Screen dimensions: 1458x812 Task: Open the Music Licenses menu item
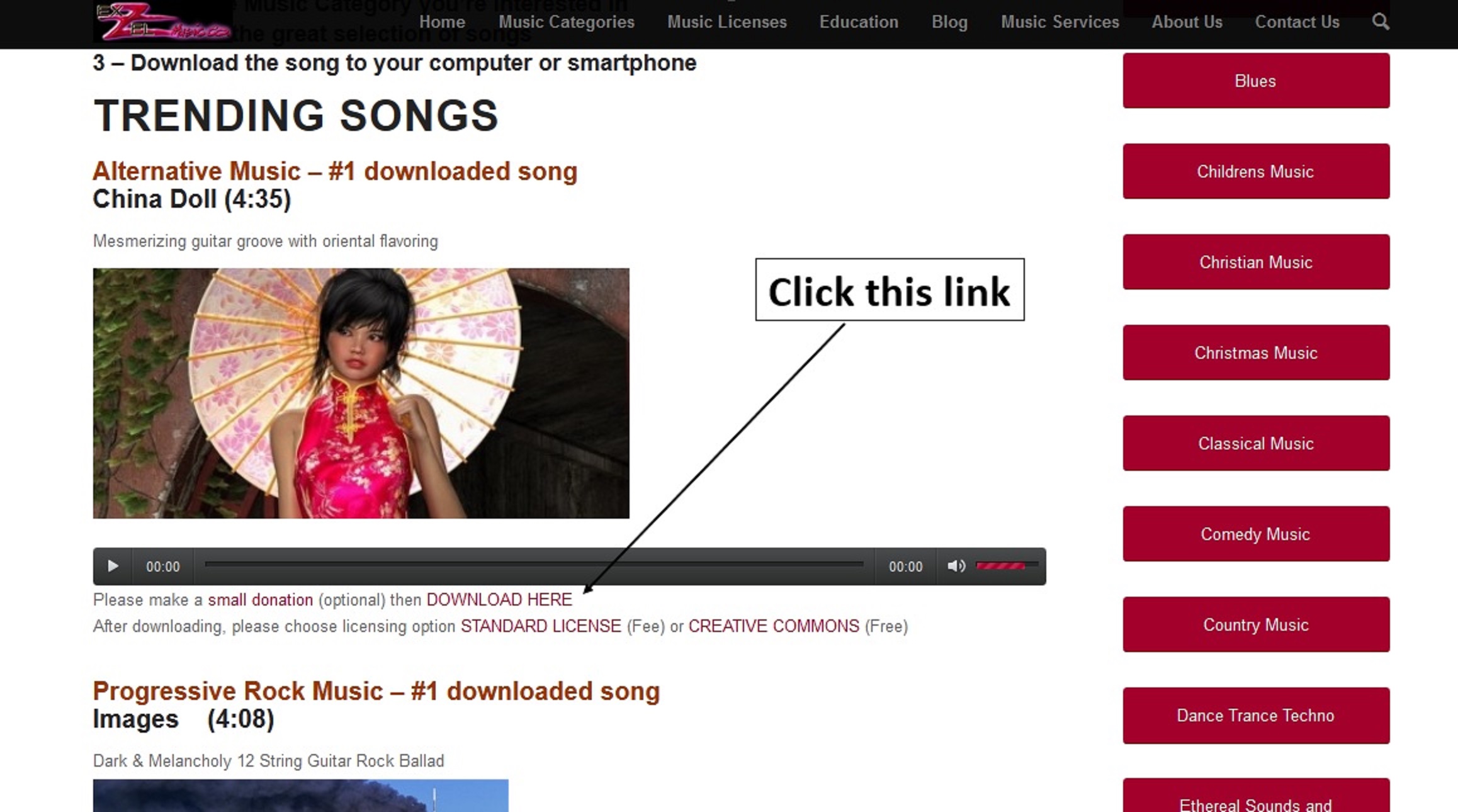coord(726,22)
